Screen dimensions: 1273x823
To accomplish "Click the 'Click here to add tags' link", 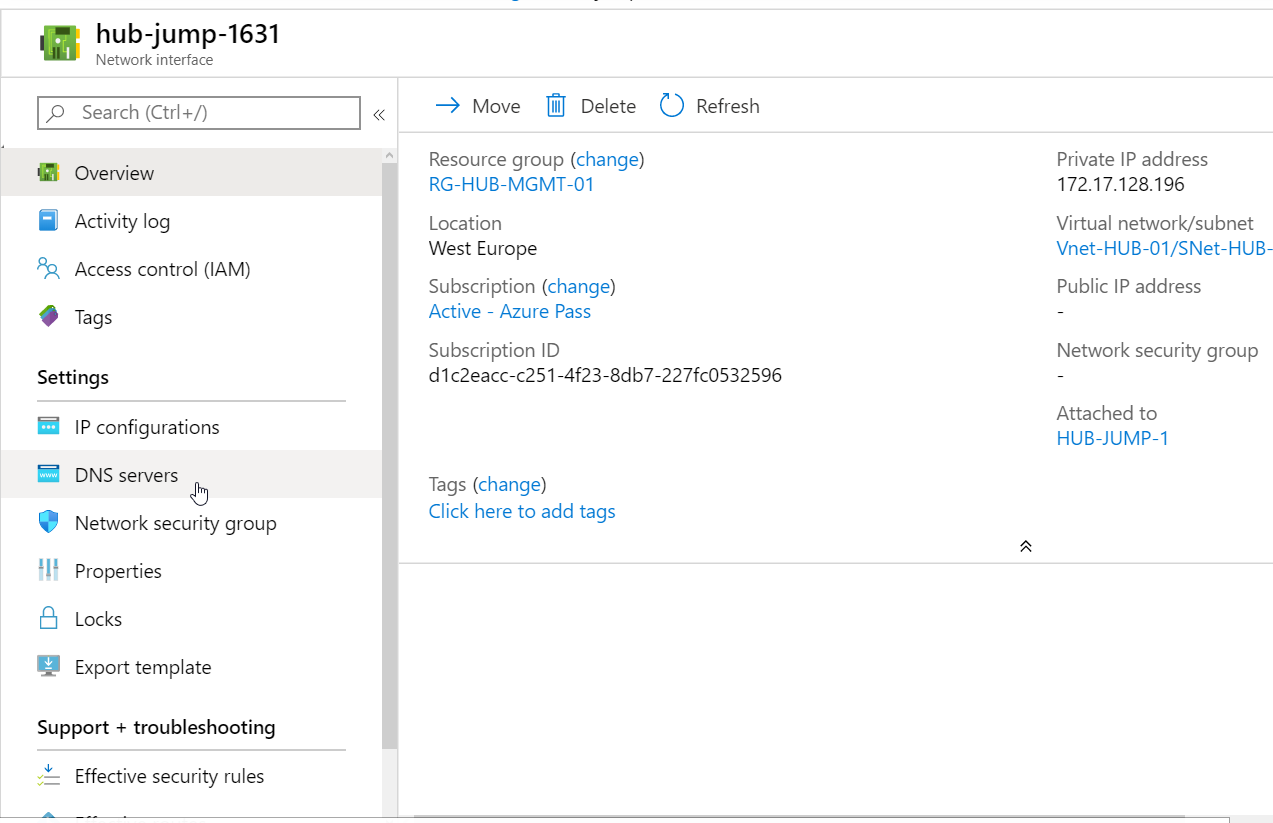I will click(x=522, y=511).
